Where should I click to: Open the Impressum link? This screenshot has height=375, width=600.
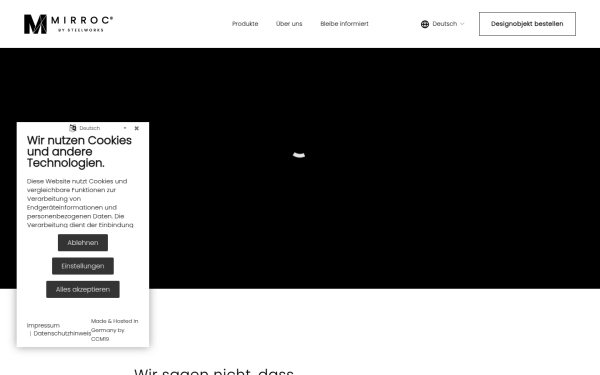43,325
